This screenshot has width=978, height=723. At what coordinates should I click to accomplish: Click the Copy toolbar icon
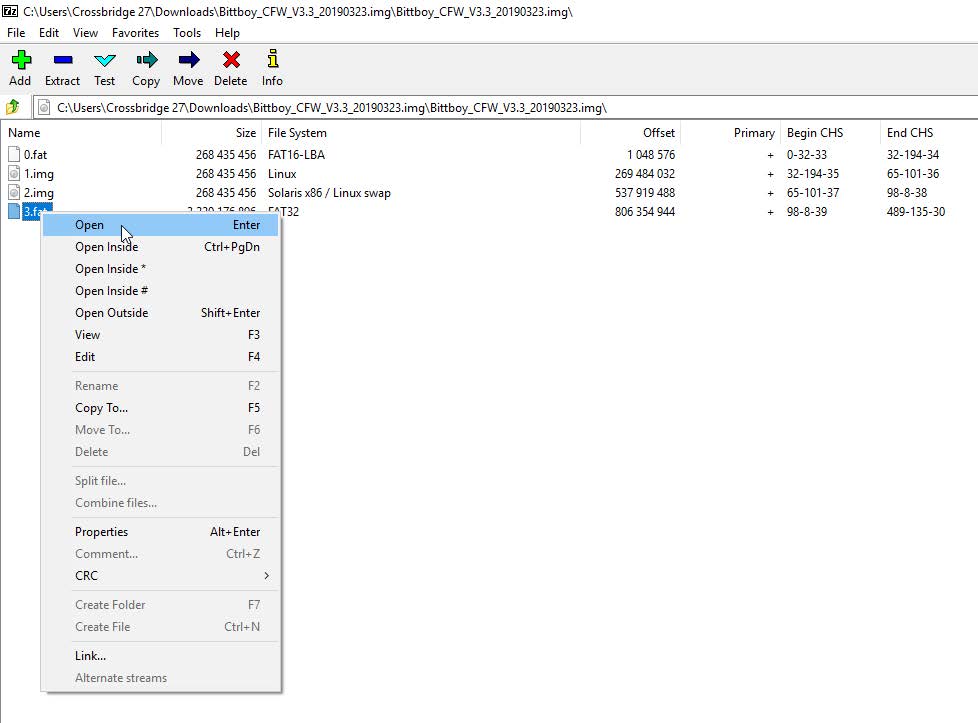[x=147, y=60]
